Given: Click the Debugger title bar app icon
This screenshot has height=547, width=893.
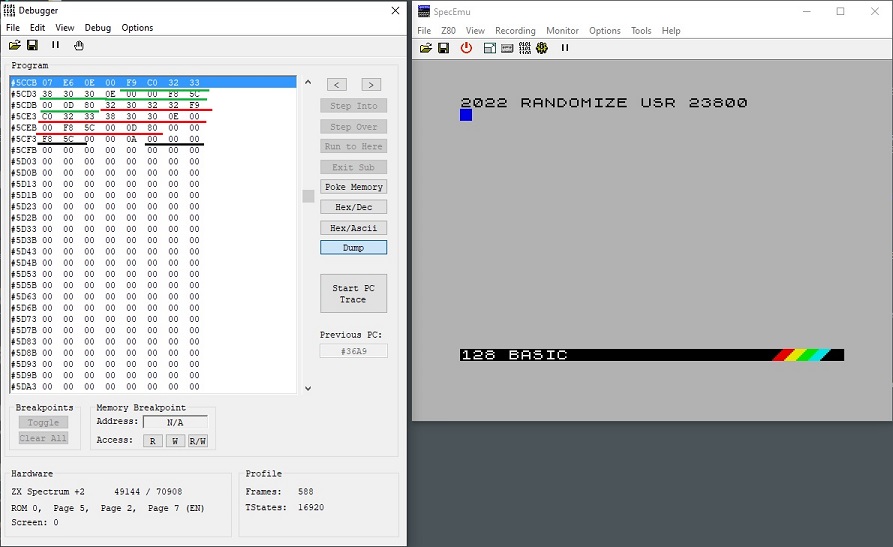Looking at the screenshot, I should pyautogui.click(x=10, y=10).
